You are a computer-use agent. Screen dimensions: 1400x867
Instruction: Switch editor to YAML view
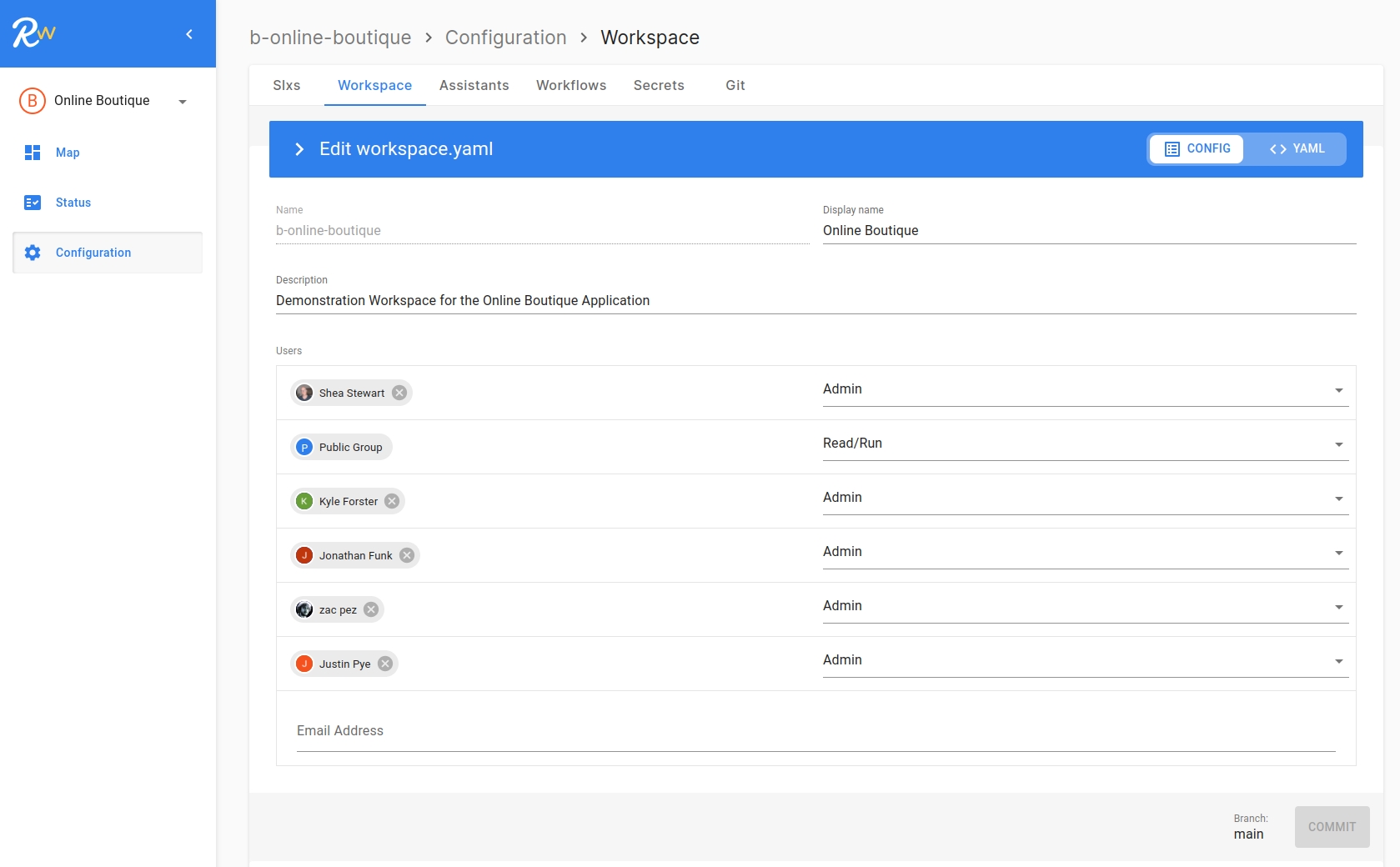click(x=1297, y=148)
